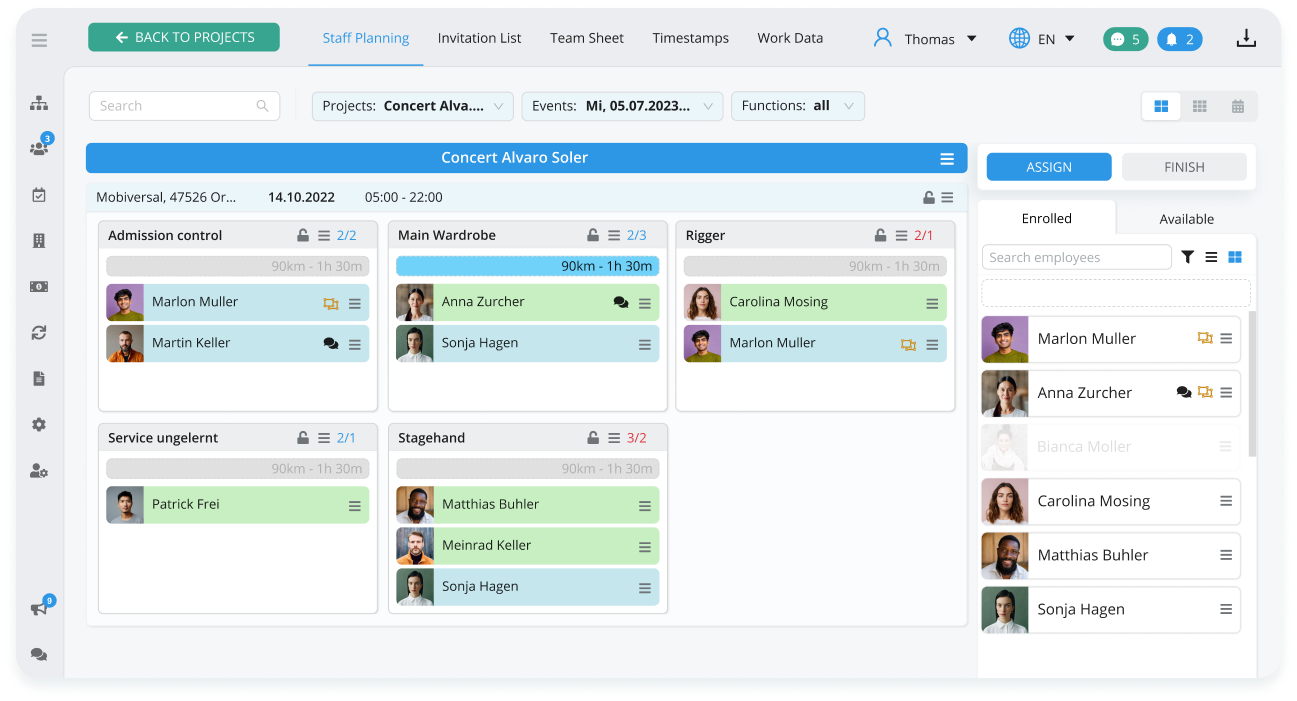The width and height of the screenshot is (1297, 701).
Task: Open the announcements megaphone icon showing 9
Action: (38, 607)
